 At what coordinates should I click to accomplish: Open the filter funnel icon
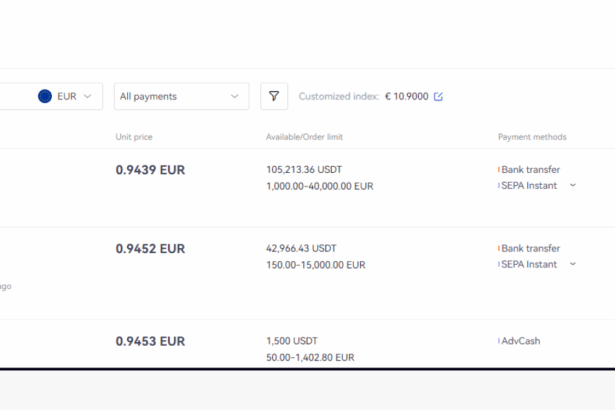tap(274, 96)
